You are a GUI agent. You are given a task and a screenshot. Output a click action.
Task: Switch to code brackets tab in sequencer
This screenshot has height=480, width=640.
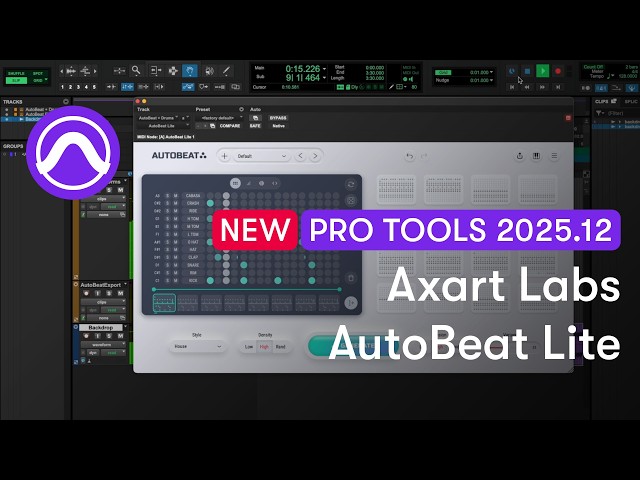point(275,183)
